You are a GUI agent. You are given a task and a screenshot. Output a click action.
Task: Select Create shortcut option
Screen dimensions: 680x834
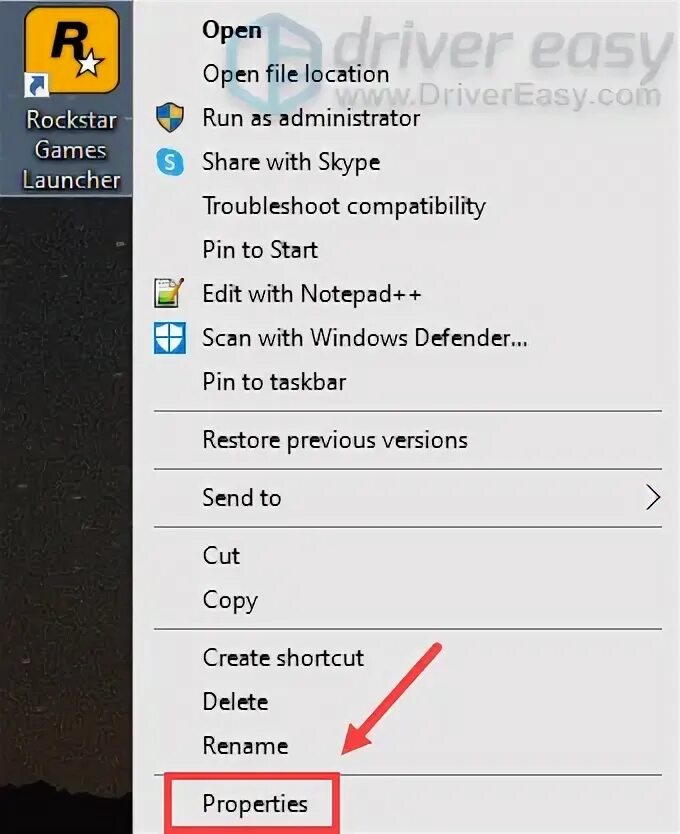pyautogui.click(x=283, y=658)
